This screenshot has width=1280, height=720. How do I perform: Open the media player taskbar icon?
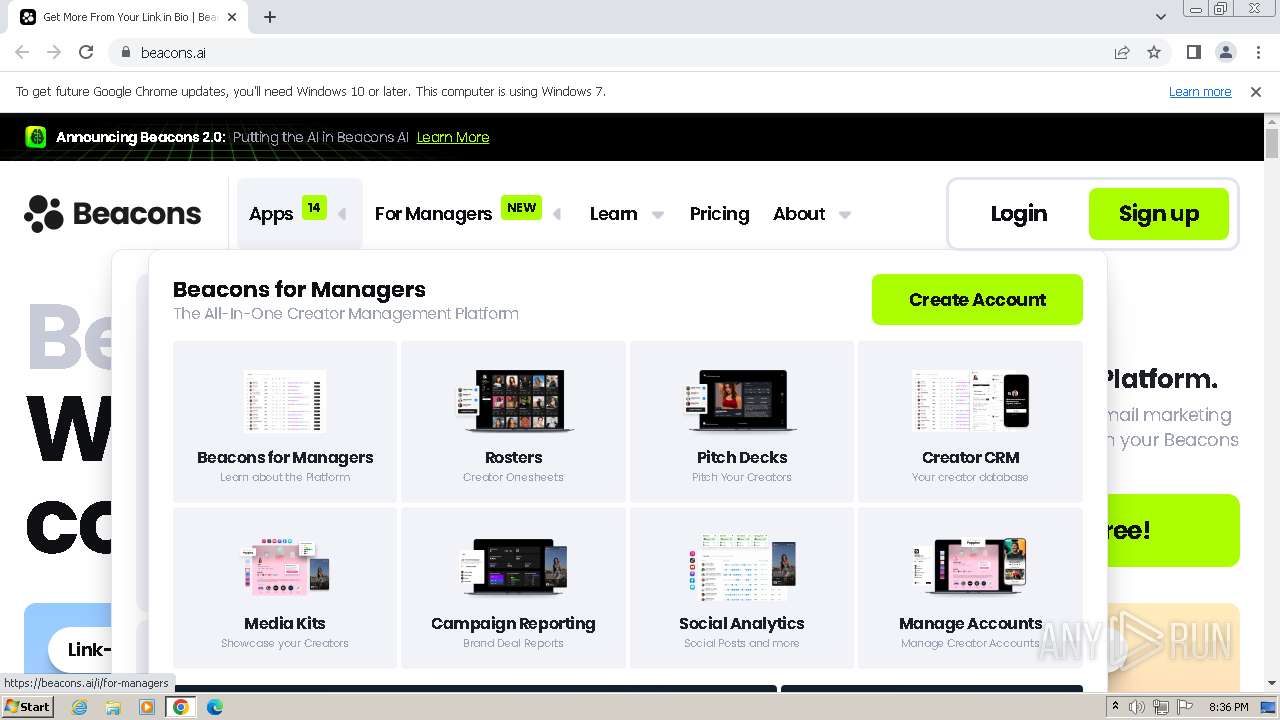coord(147,707)
